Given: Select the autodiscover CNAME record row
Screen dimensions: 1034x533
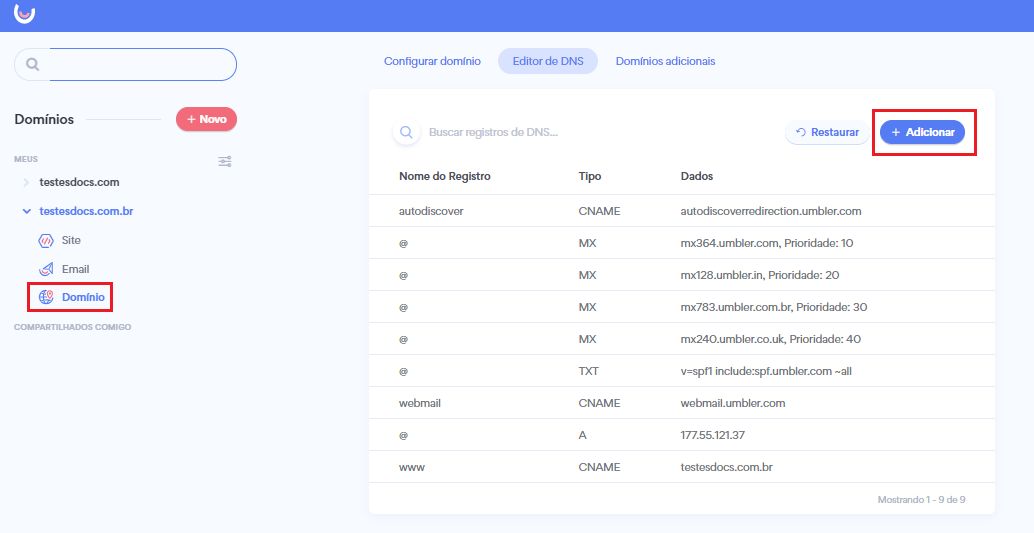Looking at the screenshot, I should [681, 211].
